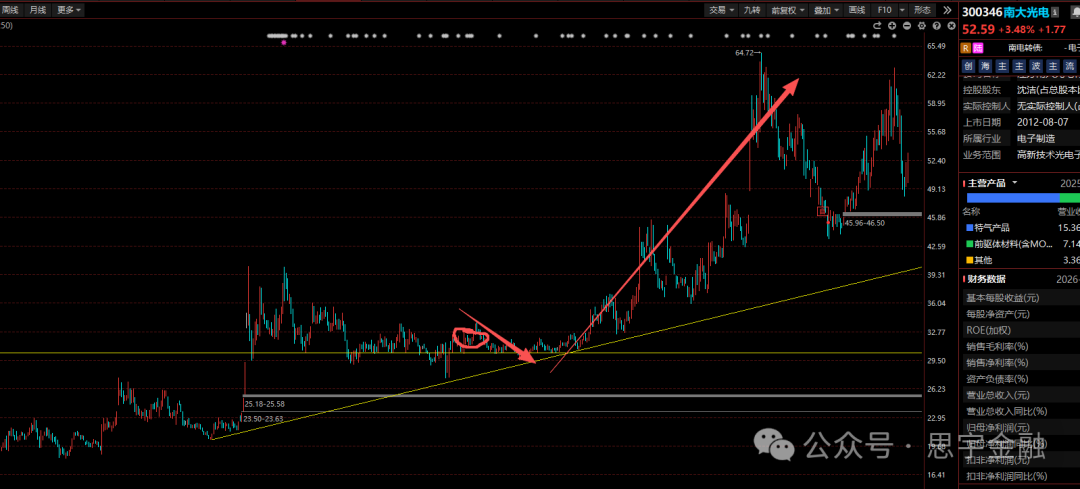Screen dimensions: 1080x489
Task: Click the green segment of revenue bar
Action: click(1070, 198)
